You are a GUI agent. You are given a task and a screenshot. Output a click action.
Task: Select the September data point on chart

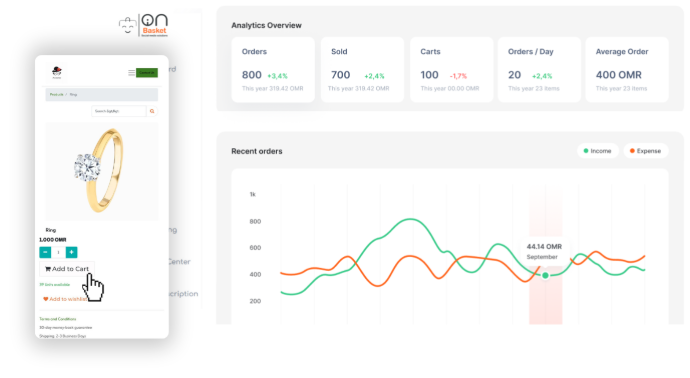(545, 275)
